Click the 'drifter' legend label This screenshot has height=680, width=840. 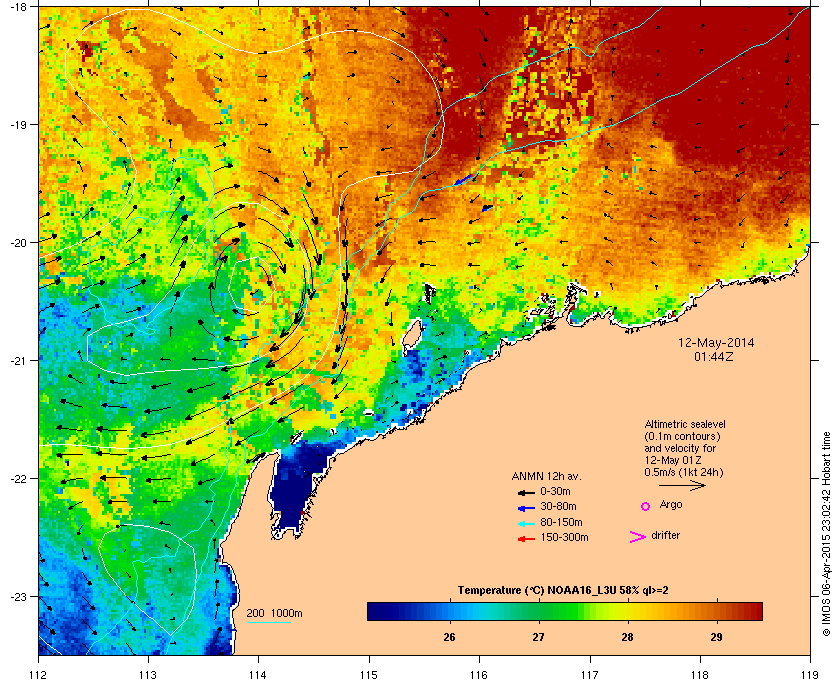665,535
